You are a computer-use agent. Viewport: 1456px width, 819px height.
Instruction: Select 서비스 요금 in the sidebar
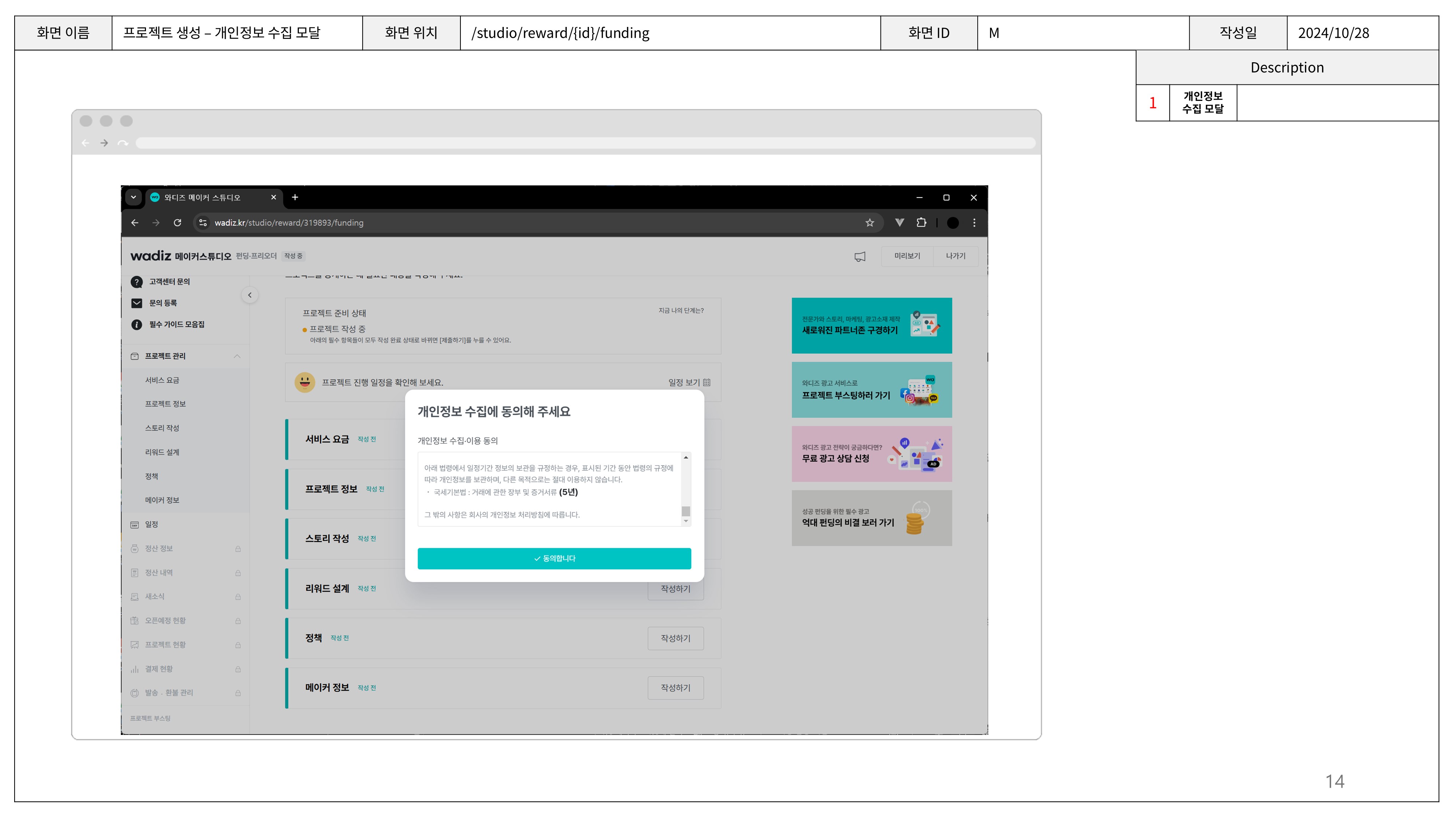point(162,380)
